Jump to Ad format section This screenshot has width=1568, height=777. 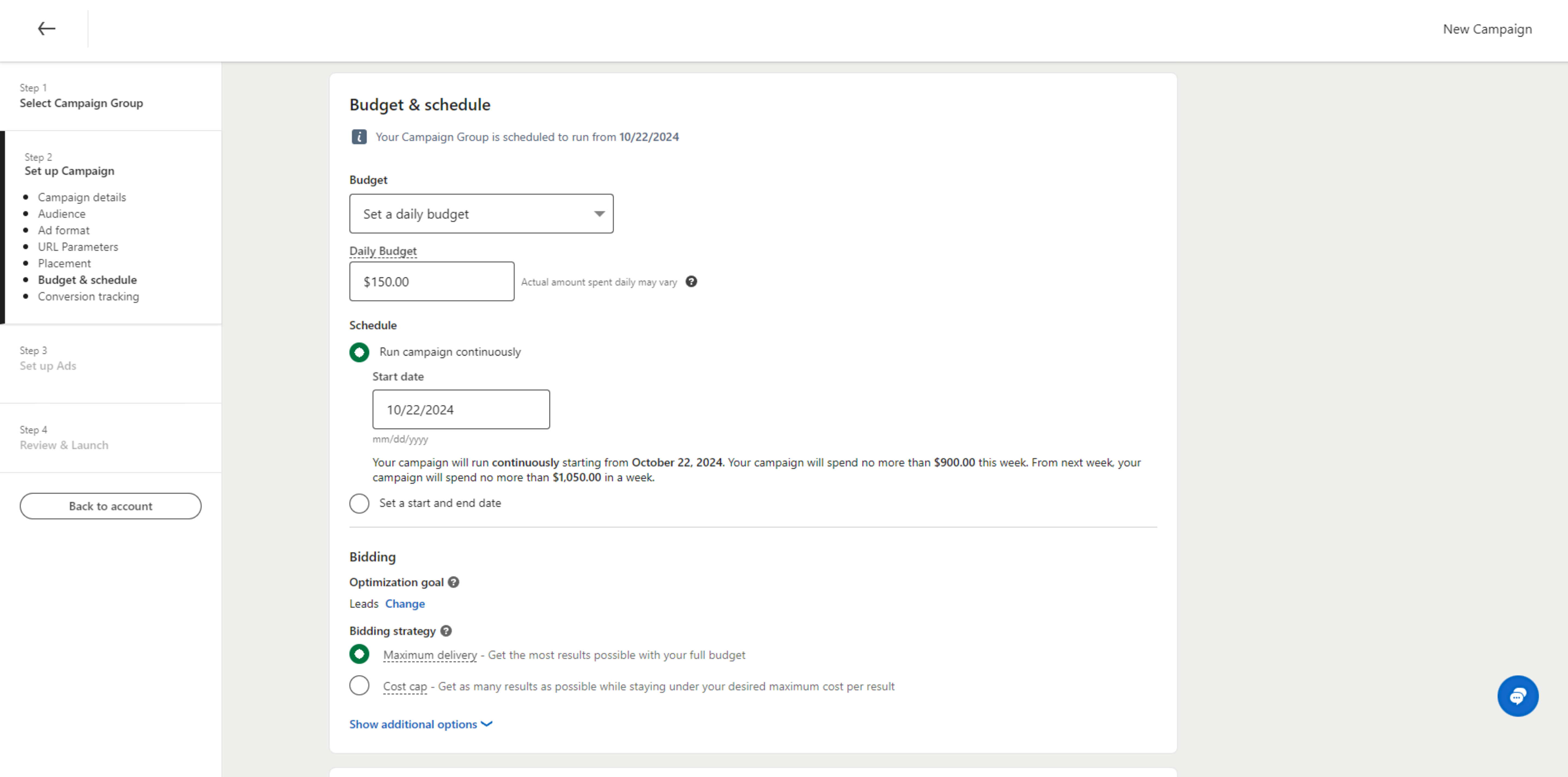coord(63,230)
